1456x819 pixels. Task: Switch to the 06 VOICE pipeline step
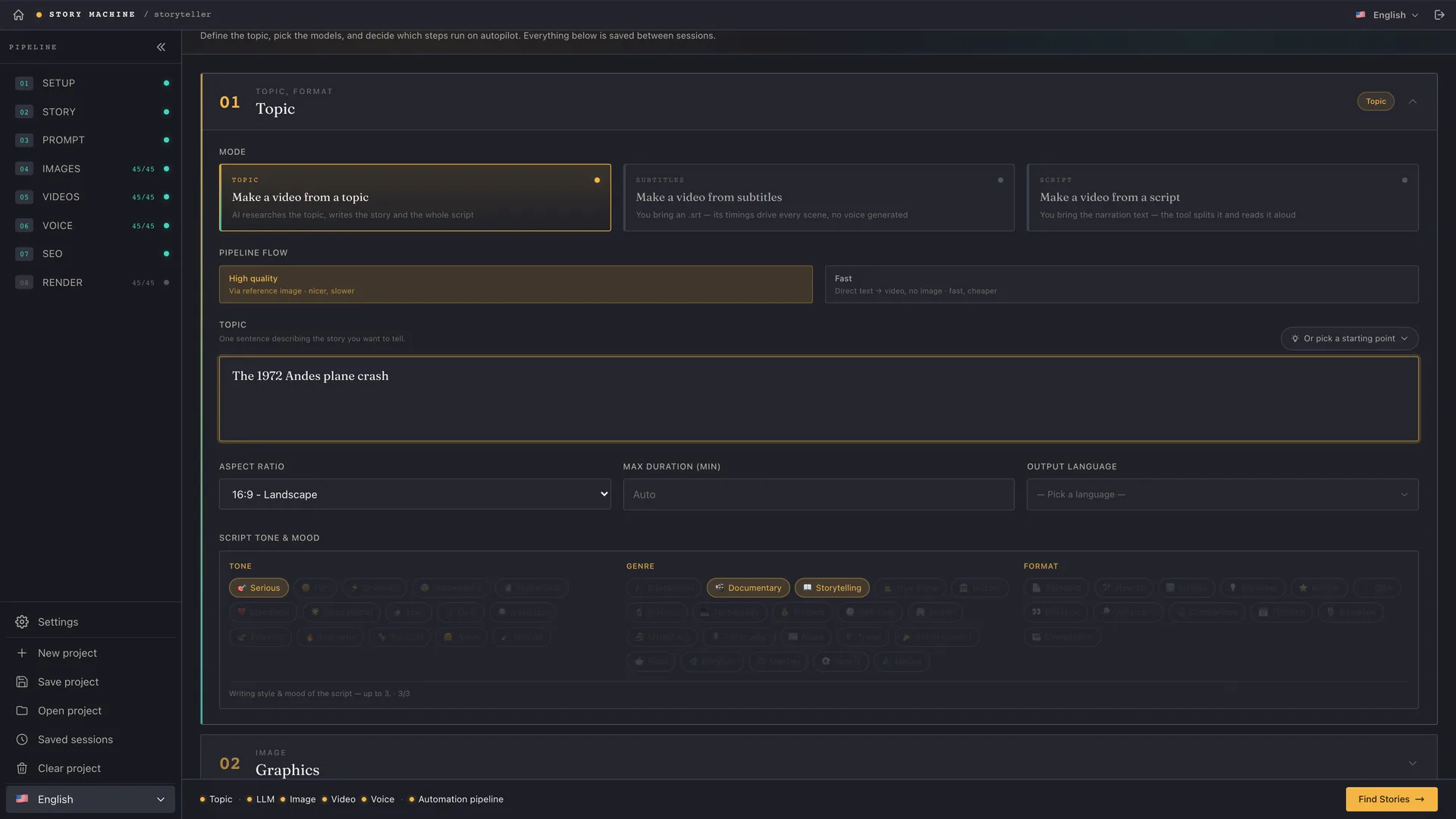[91, 225]
